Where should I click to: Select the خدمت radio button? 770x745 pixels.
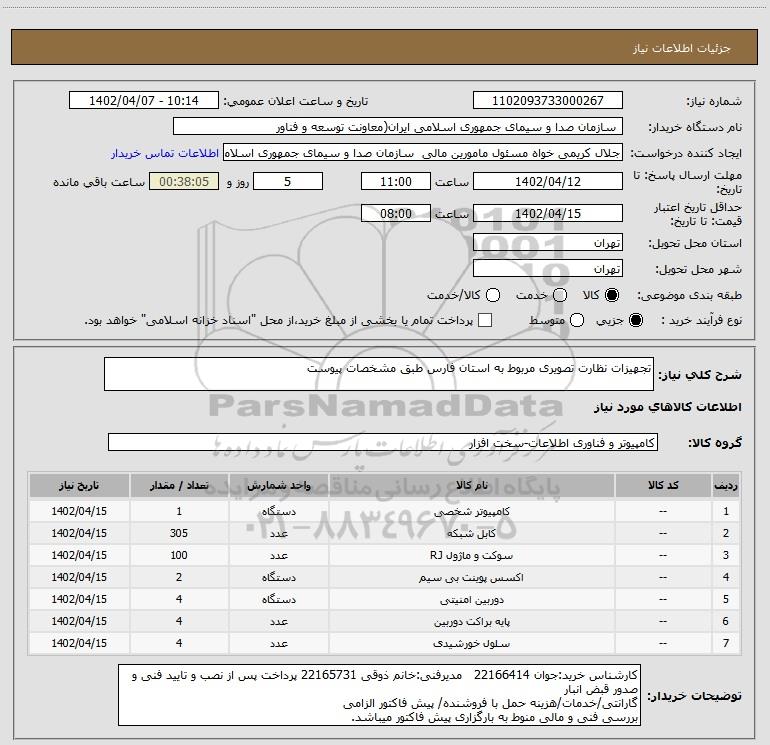(560, 295)
